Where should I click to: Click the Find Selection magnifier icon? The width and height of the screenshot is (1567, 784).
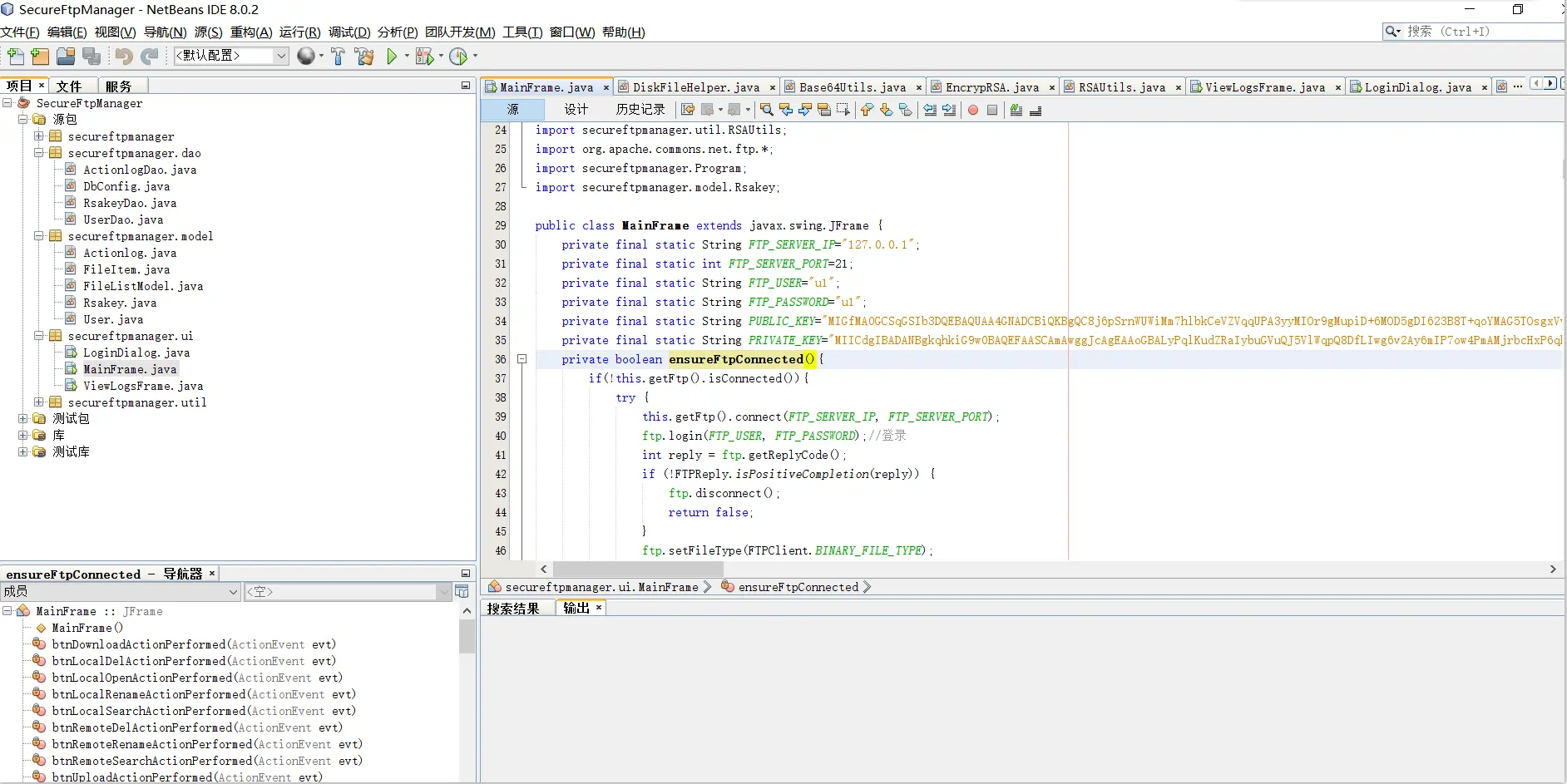(x=766, y=110)
